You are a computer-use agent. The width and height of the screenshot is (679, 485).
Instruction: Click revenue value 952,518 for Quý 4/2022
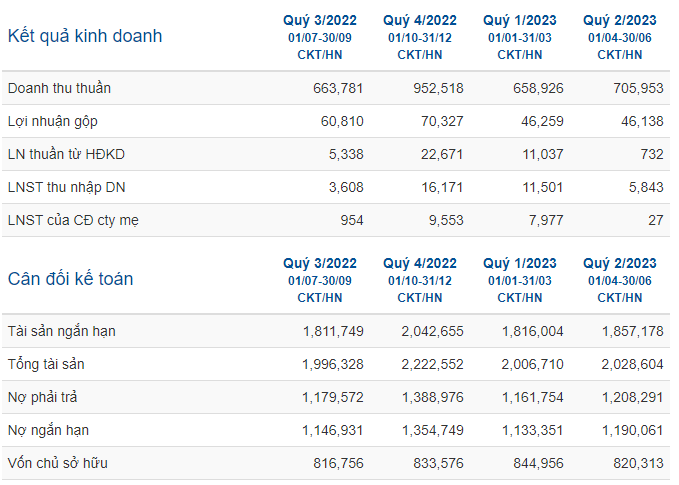pos(438,88)
